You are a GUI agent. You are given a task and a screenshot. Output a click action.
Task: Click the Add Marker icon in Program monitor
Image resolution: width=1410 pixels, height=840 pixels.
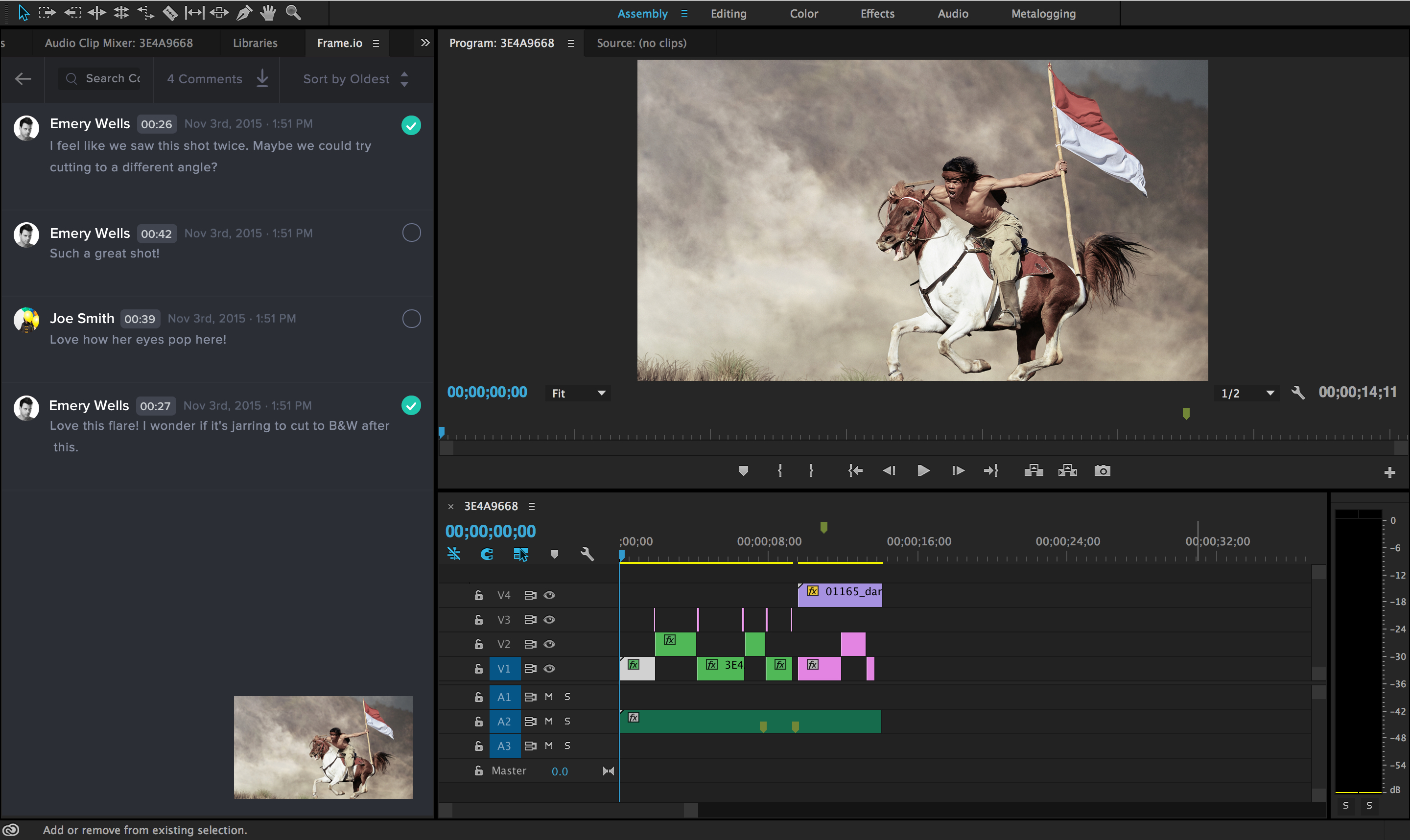click(x=743, y=470)
